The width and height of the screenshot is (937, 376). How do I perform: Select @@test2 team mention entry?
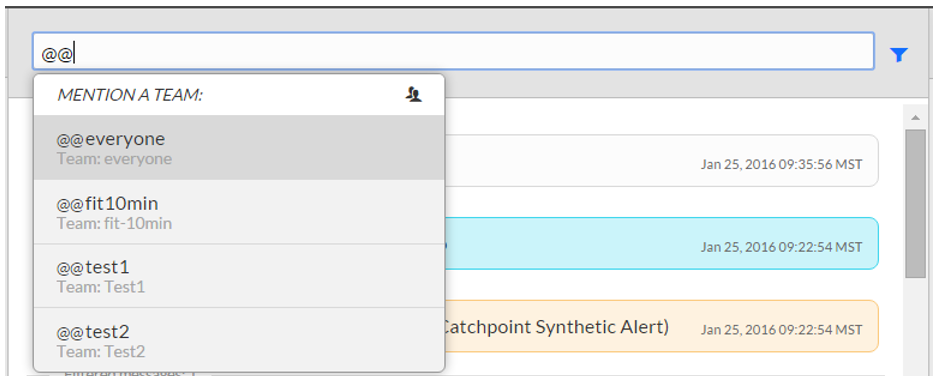239,340
